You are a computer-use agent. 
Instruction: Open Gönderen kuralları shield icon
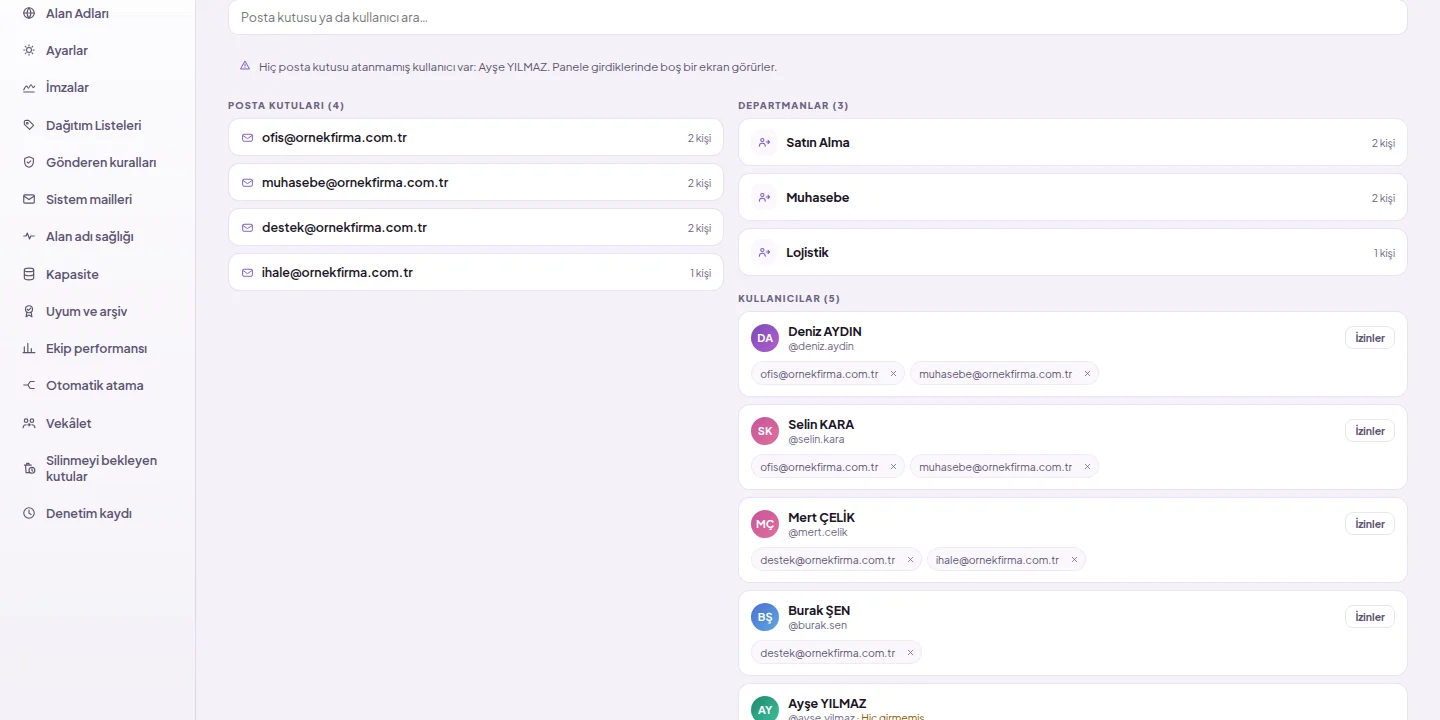click(x=29, y=162)
